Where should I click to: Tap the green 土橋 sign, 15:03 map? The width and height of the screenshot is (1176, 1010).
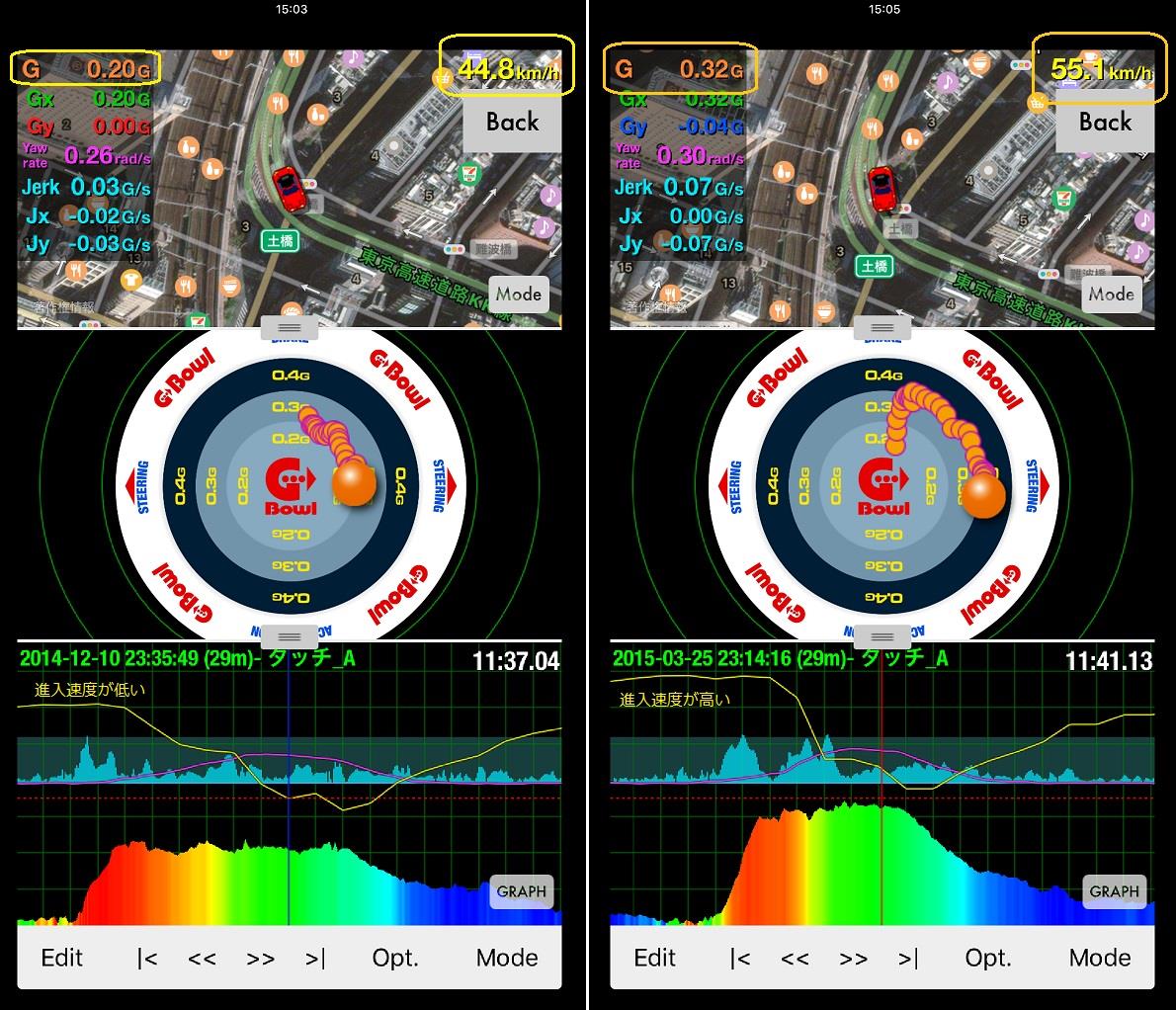click(x=280, y=241)
